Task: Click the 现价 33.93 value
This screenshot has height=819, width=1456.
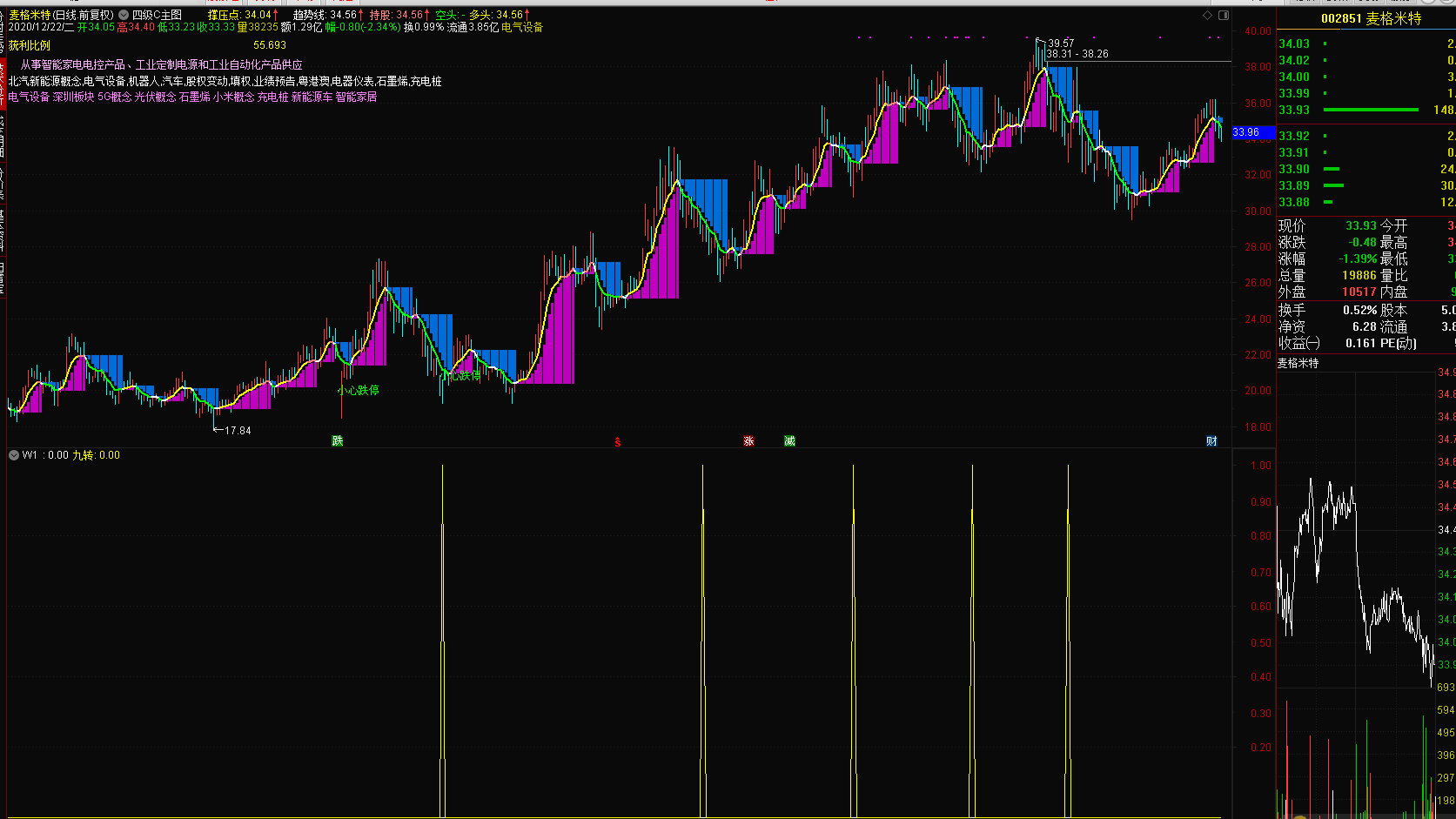Action: pos(1361,225)
